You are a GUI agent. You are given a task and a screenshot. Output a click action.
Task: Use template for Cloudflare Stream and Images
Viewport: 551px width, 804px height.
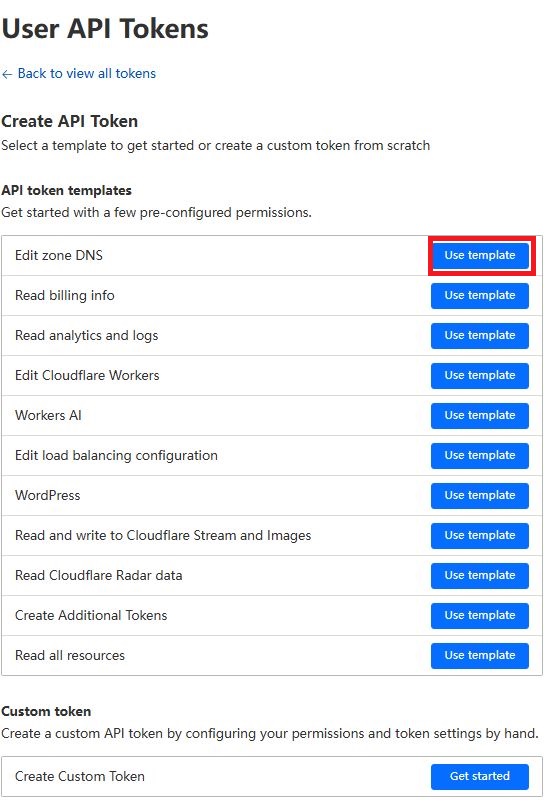479,535
